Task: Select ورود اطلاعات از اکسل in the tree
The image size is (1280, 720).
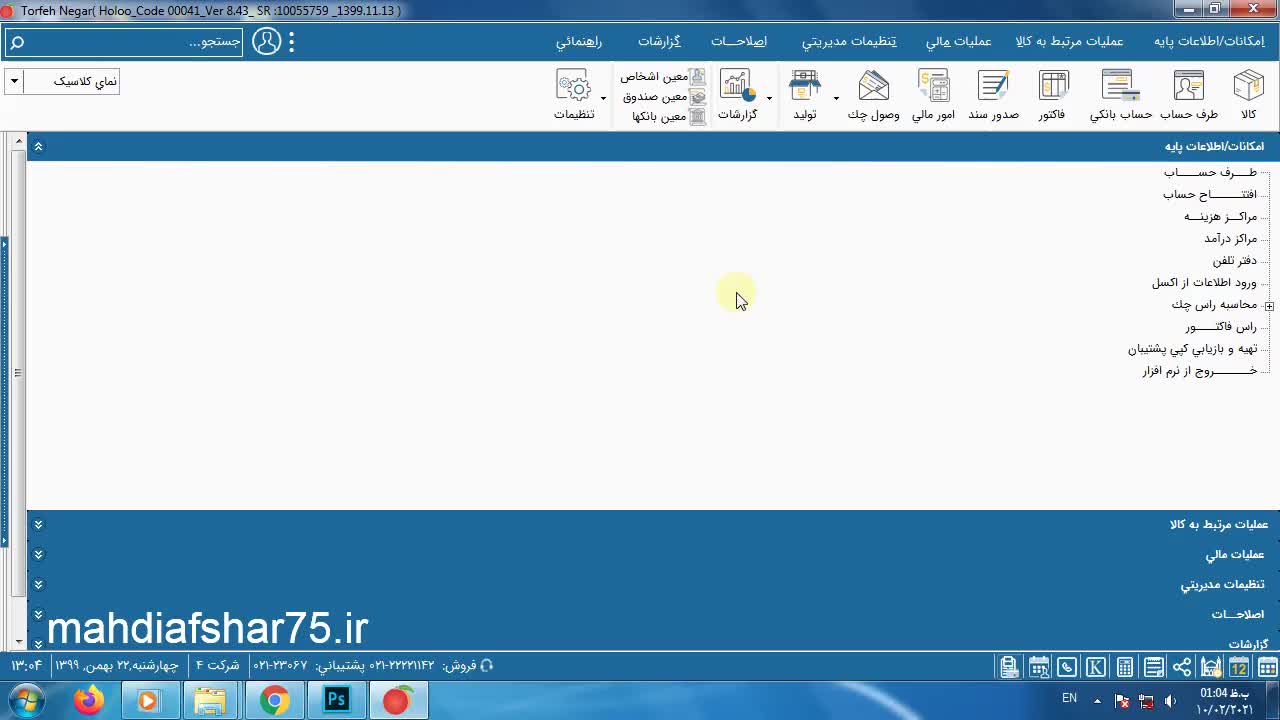Action: pyautogui.click(x=1204, y=283)
